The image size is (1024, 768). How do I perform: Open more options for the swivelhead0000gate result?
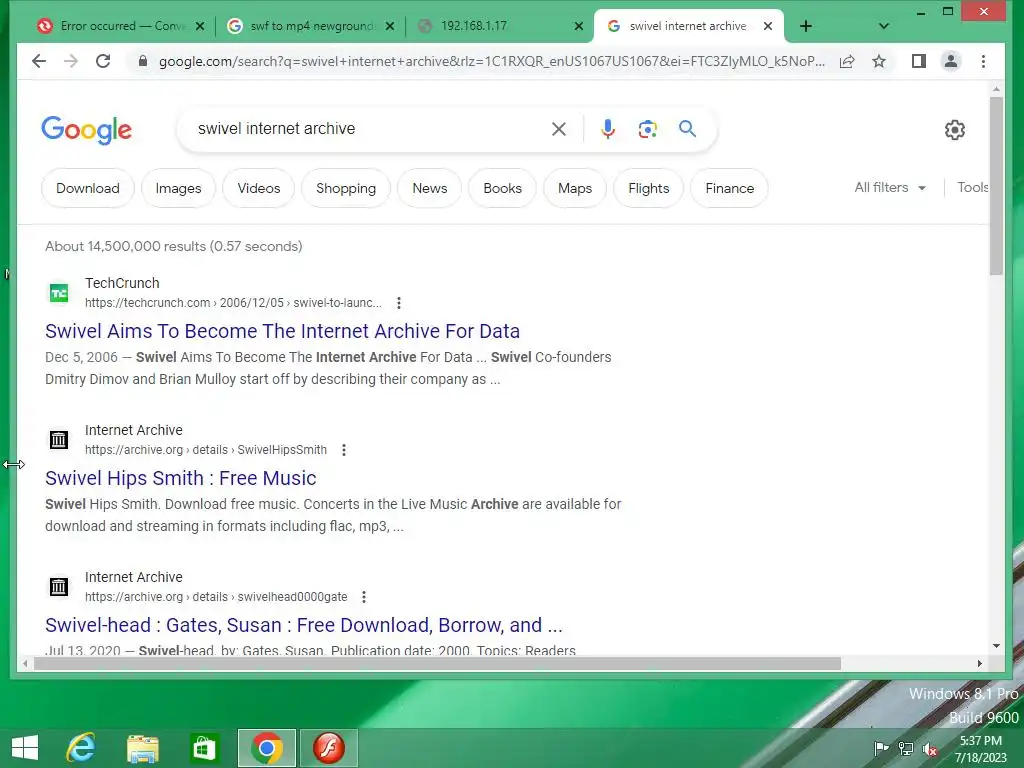point(364,597)
